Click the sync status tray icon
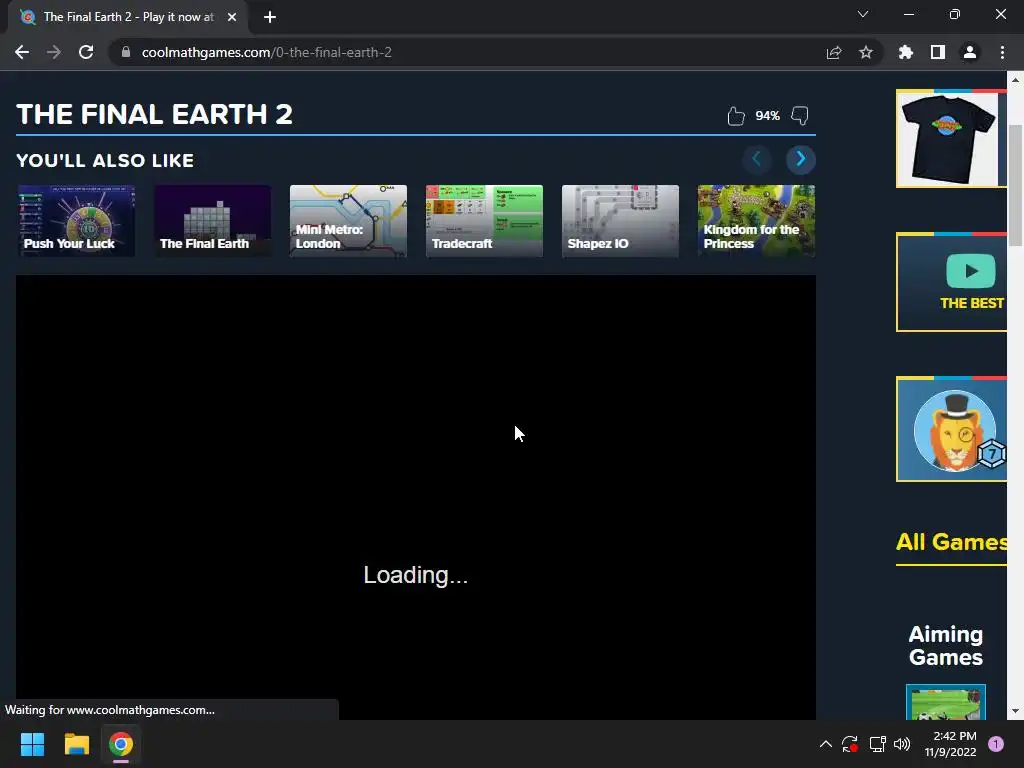The height and width of the screenshot is (768, 1024). coord(850,744)
